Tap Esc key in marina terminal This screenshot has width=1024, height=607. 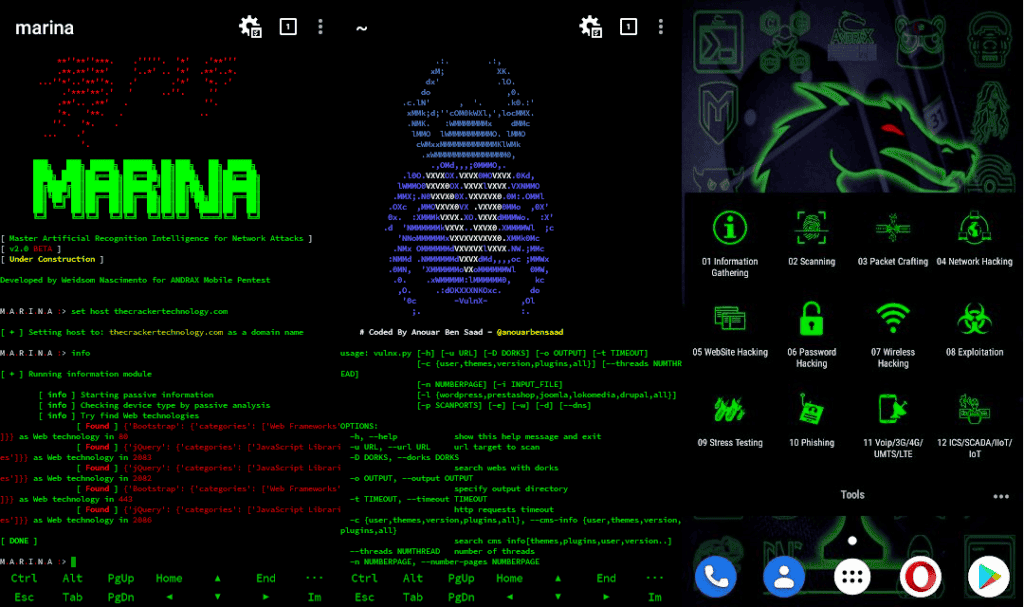(x=24, y=597)
